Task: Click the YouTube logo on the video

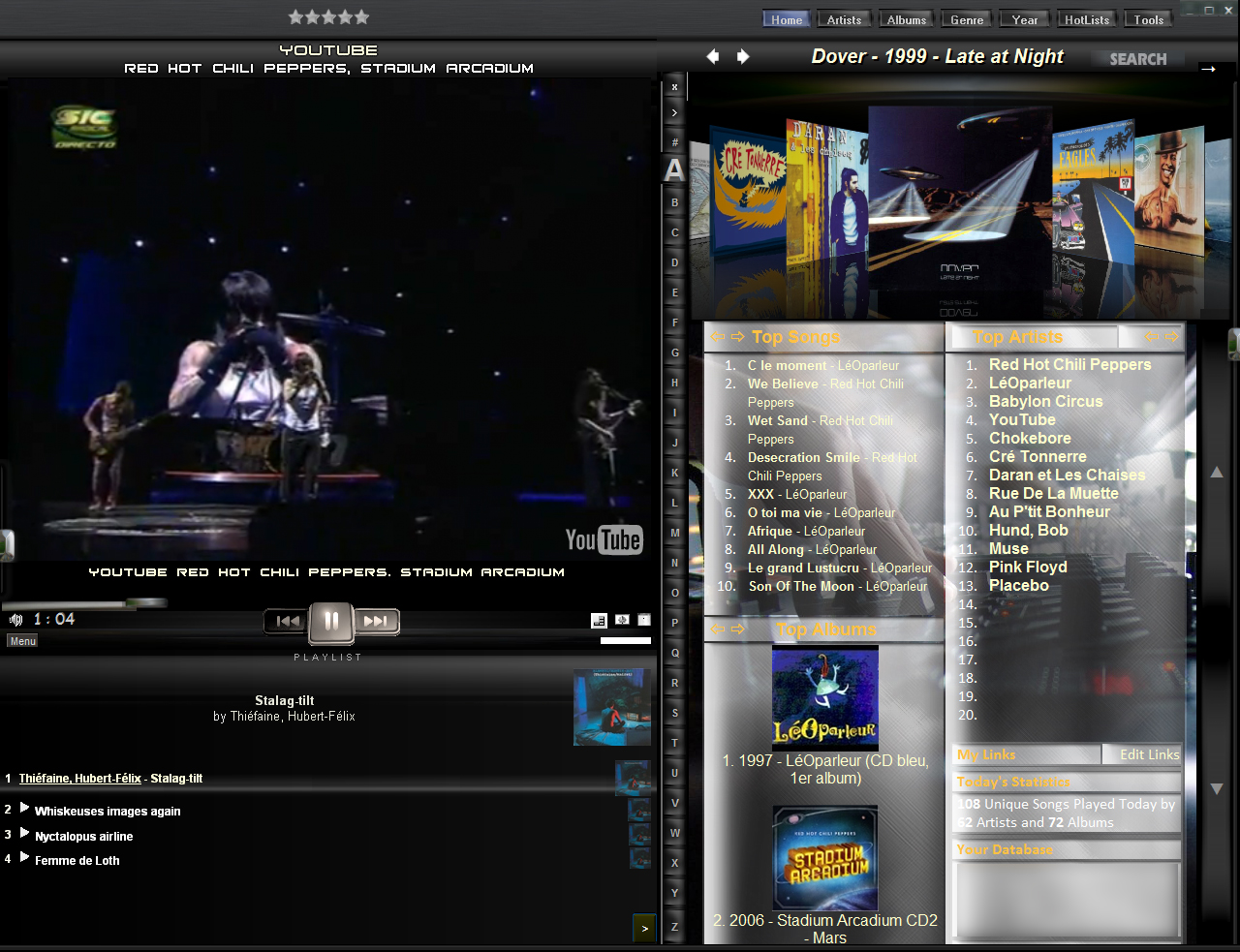Action: point(604,539)
